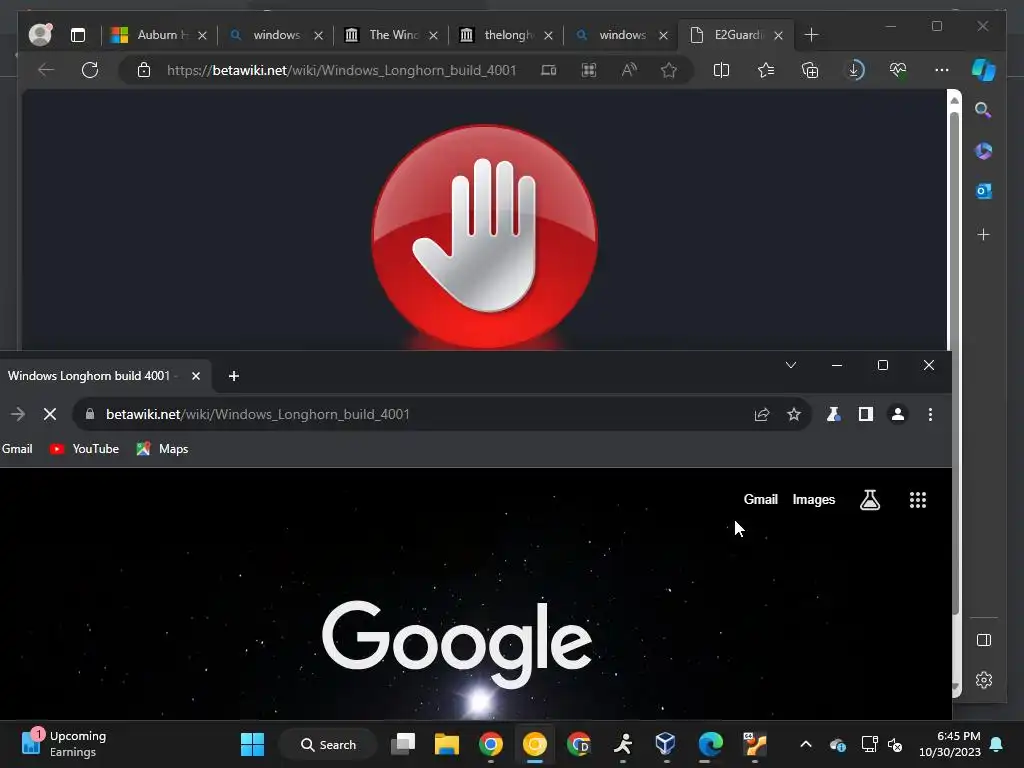Switch to The Winc tab in Edge
1024x768 pixels.
point(390,35)
